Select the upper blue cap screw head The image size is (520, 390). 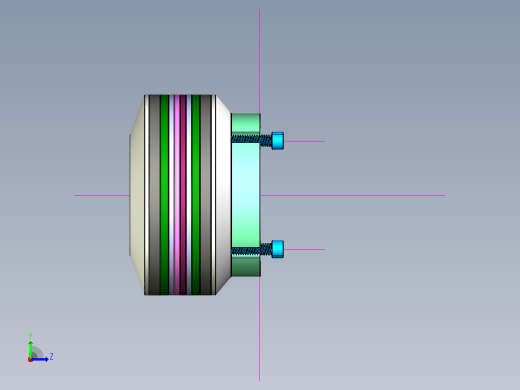(278, 141)
